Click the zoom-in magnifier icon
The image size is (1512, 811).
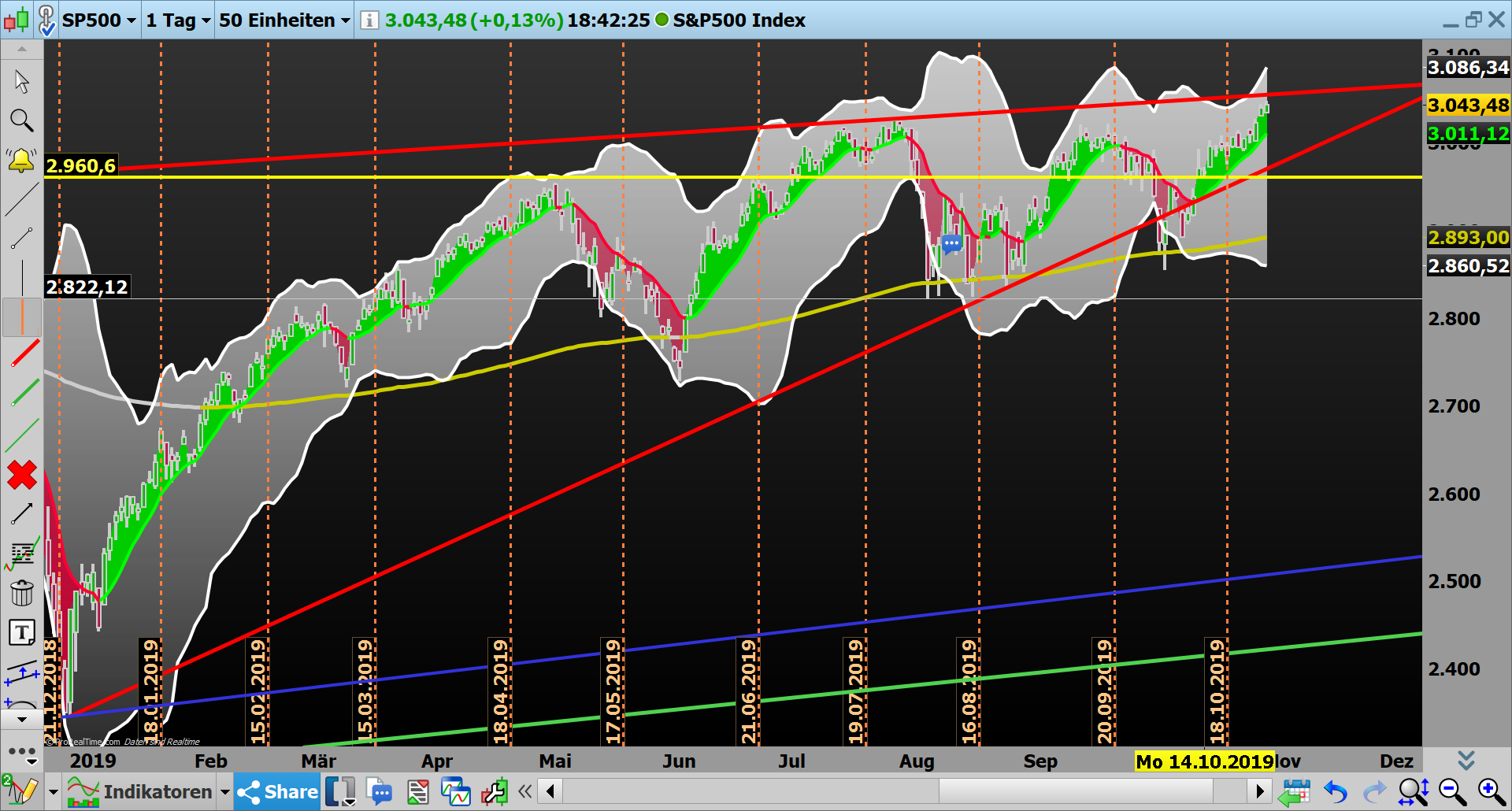click(1491, 791)
